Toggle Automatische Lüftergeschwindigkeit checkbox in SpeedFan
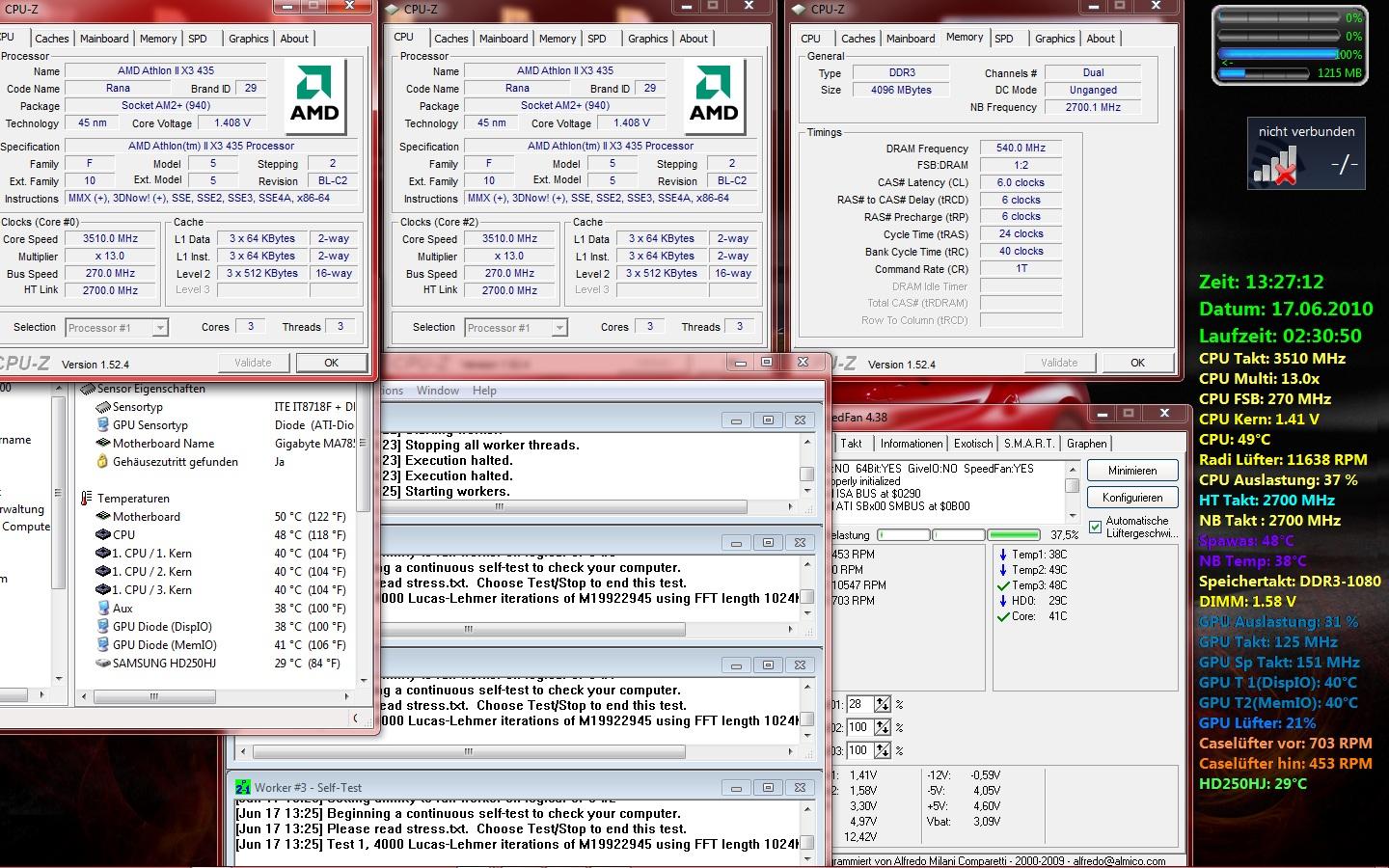The height and width of the screenshot is (868, 1389). click(x=1095, y=527)
